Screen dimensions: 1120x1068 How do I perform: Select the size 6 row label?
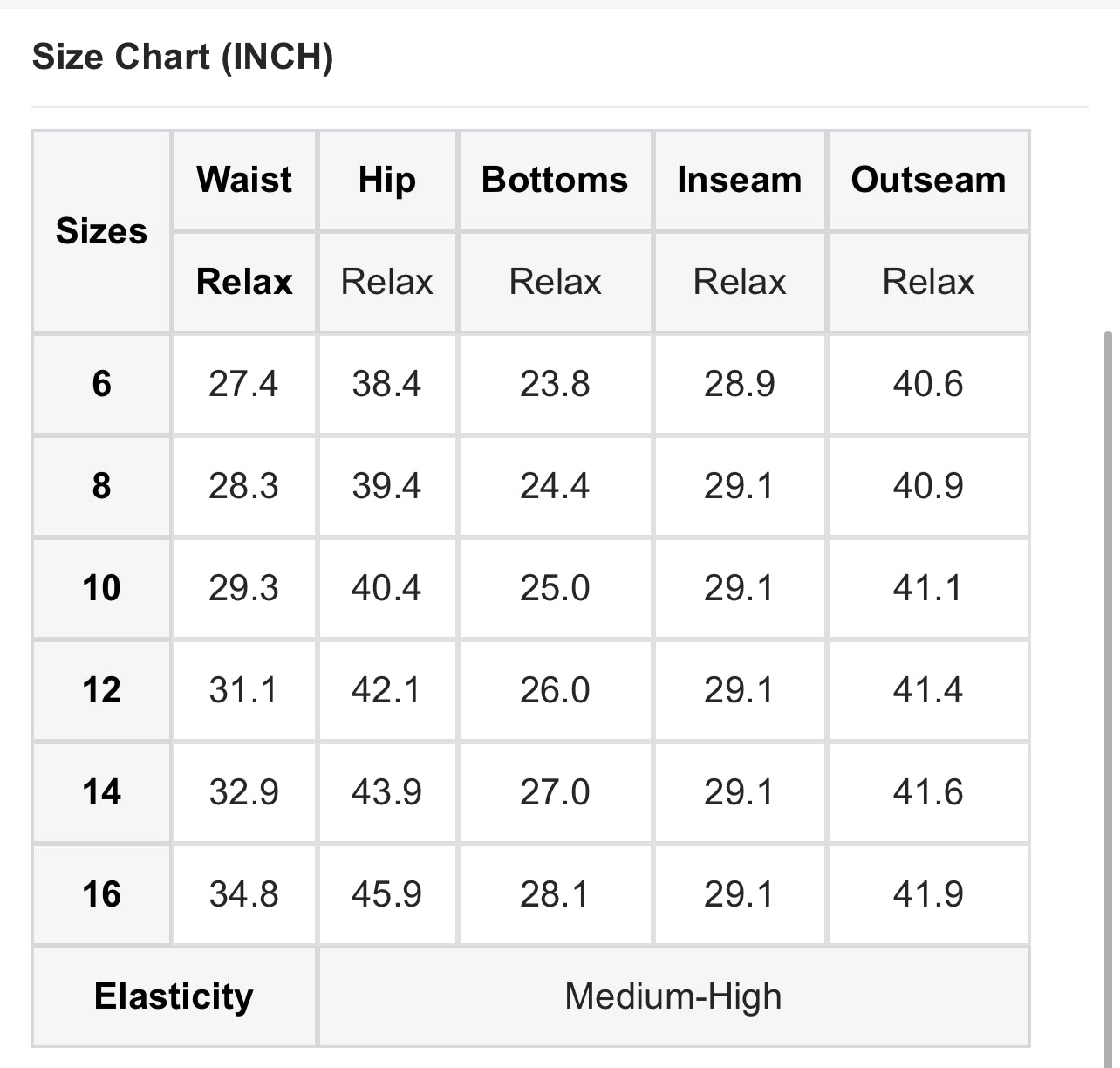pos(101,384)
